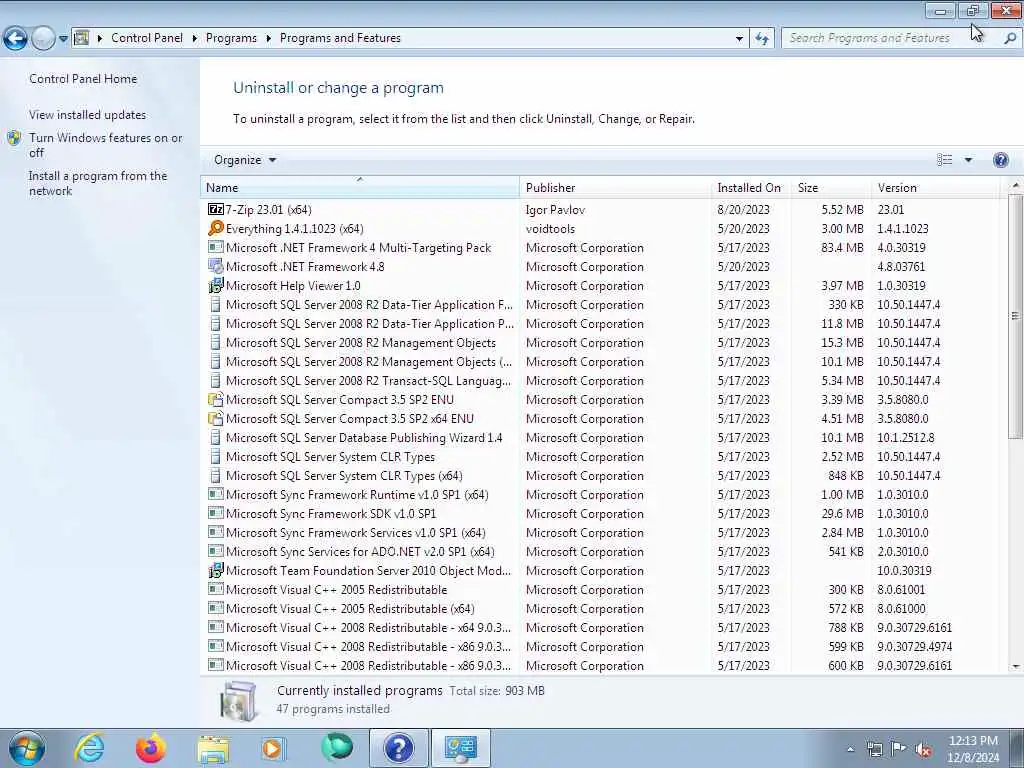The height and width of the screenshot is (768, 1024).
Task: Click the list scroll-up arrow
Action: click(x=1016, y=185)
